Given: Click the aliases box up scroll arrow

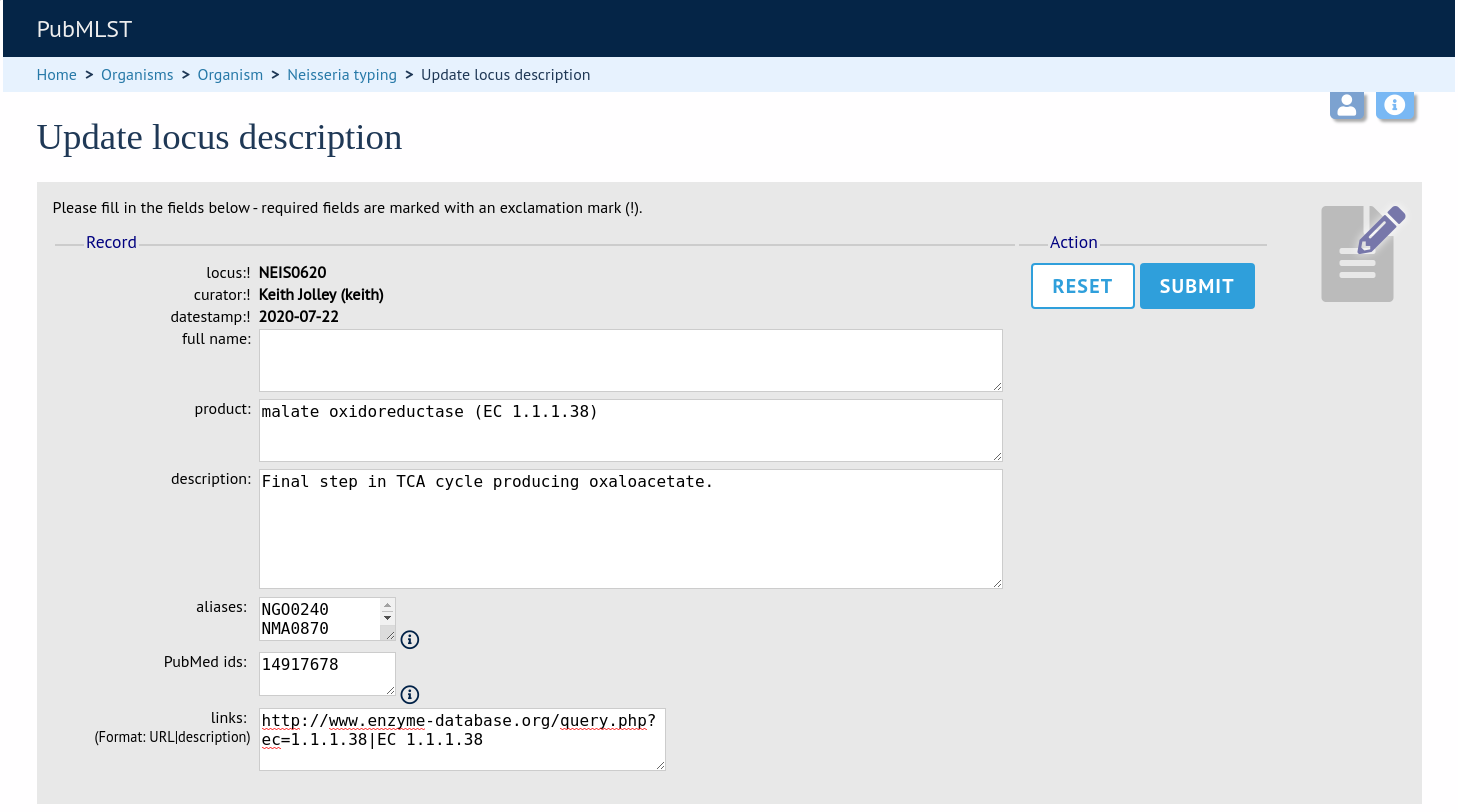Looking at the screenshot, I should click(x=388, y=605).
